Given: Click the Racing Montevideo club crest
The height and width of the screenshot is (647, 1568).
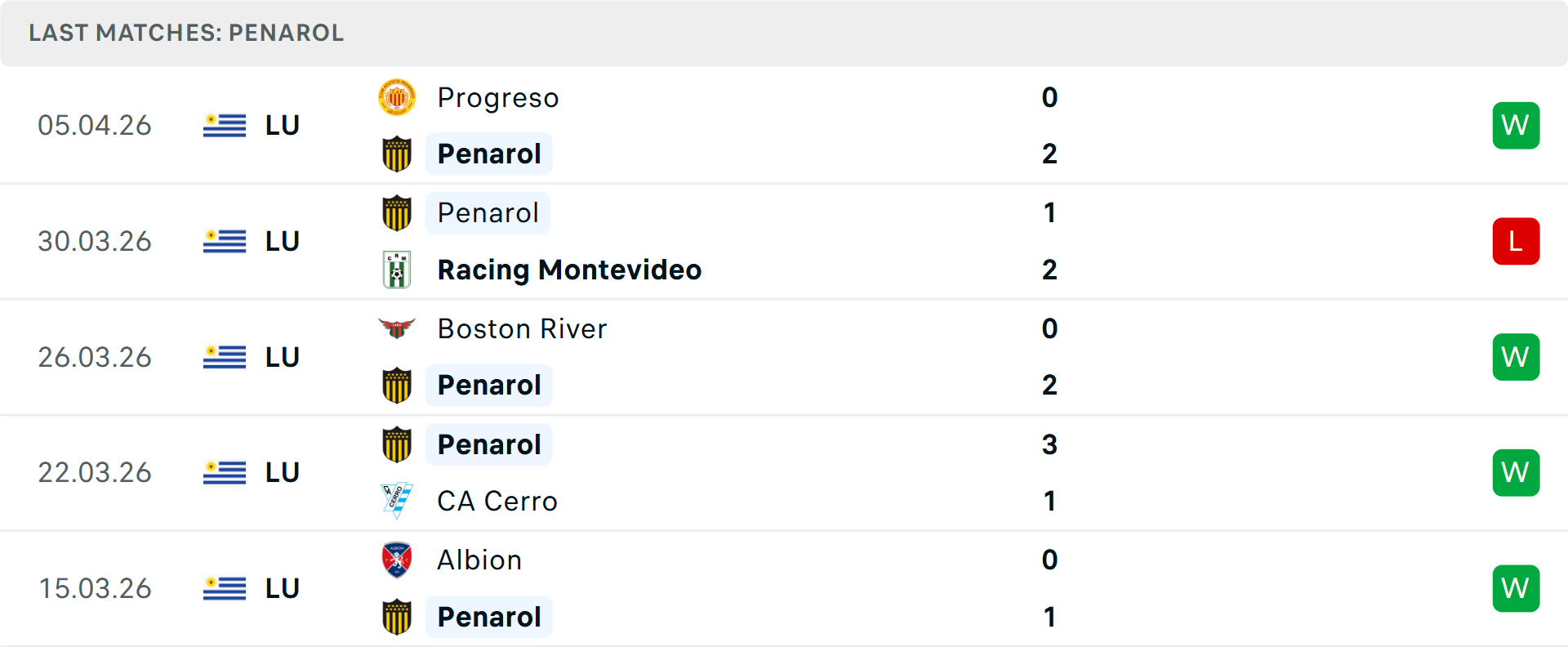Looking at the screenshot, I should [397, 270].
